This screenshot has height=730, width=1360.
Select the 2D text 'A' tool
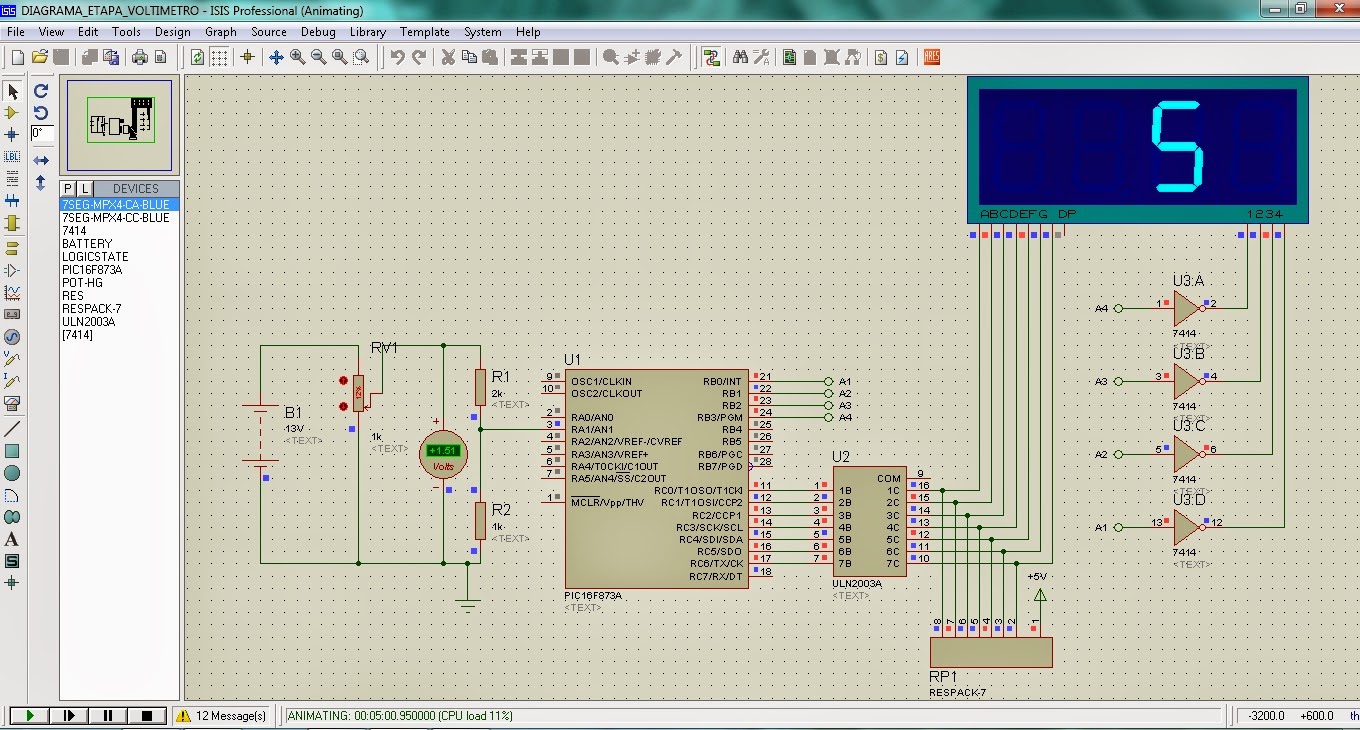click(x=12, y=539)
